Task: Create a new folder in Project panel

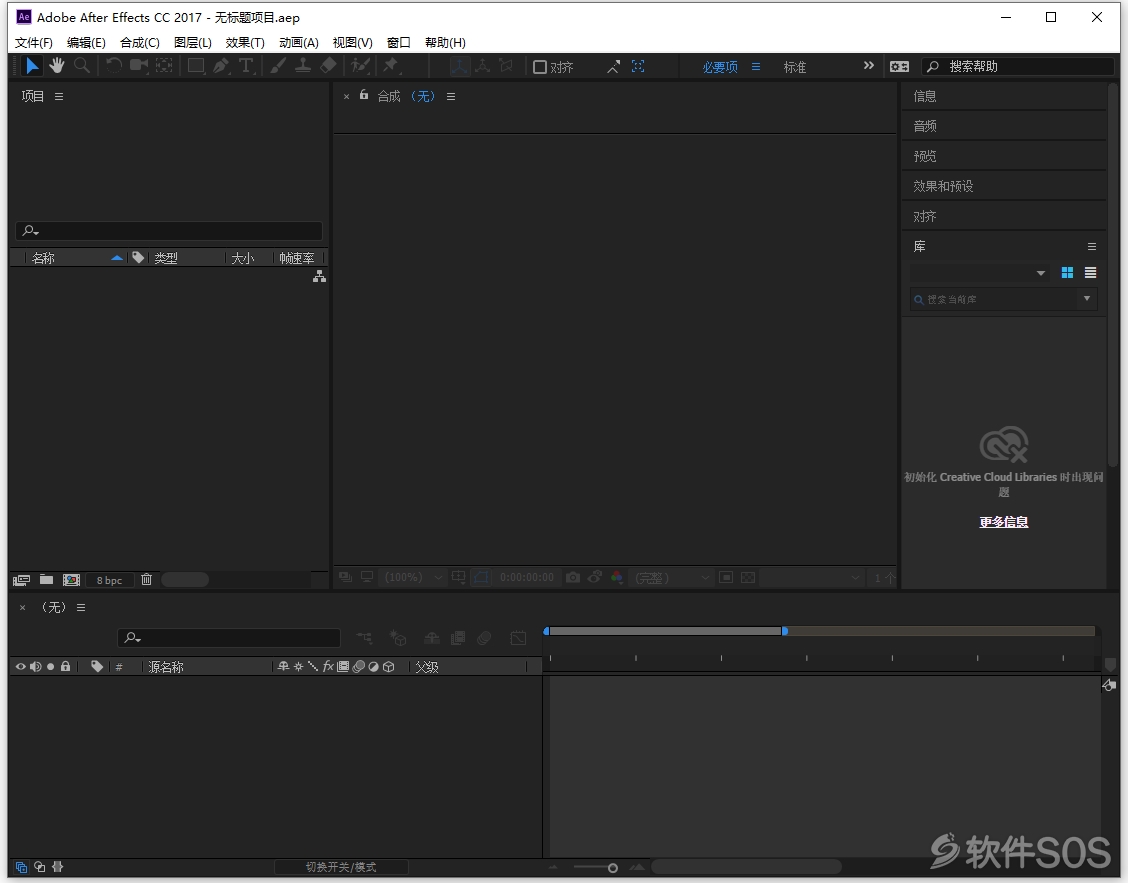Action: point(46,579)
